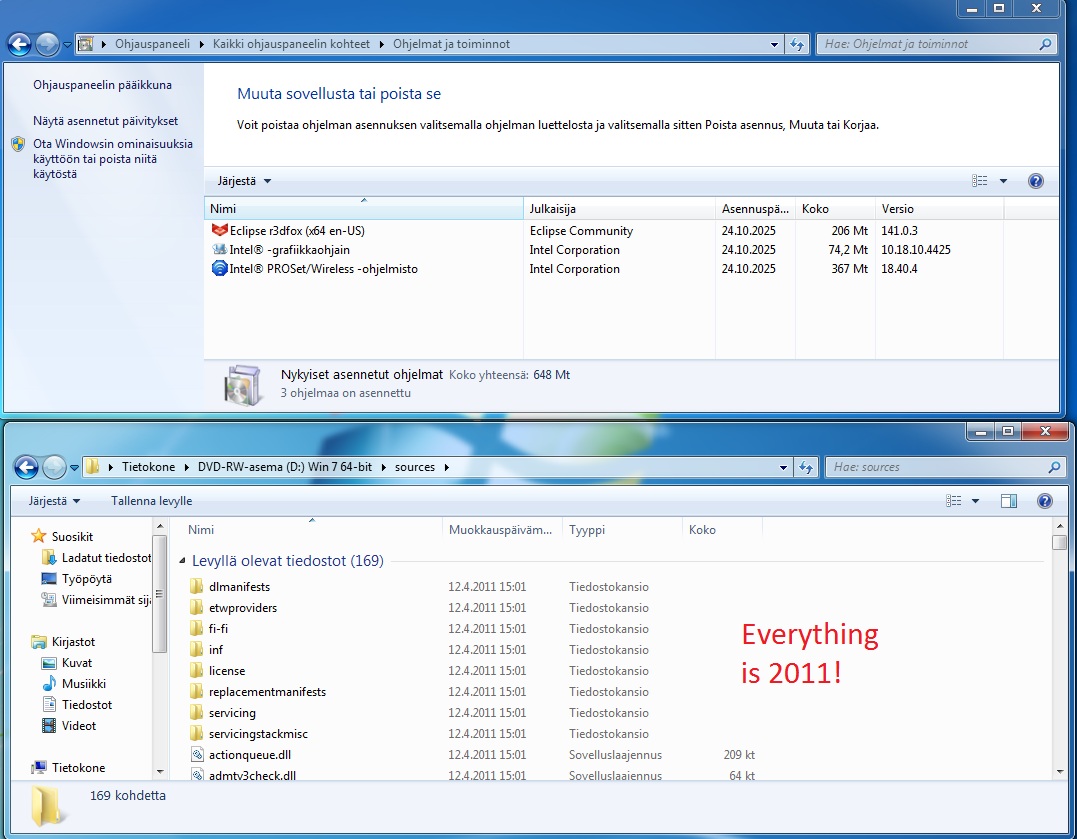This screenshot has height=839, width=1077.
Task: Open Järjestä dropdown in Ohjelmat ja toiminnot
Action: tap(245, 181)
